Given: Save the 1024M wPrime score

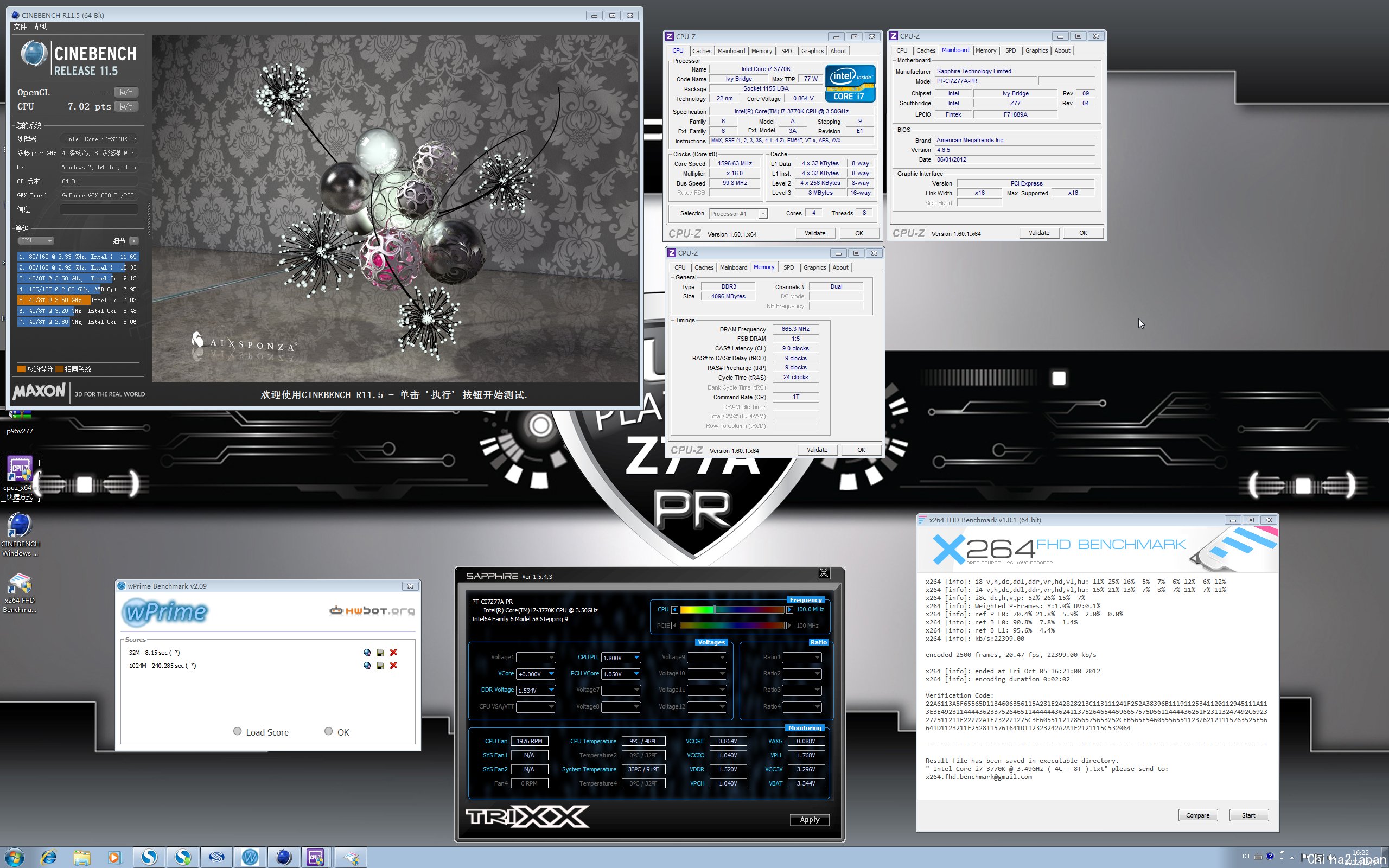Looking at the screenshot, I should [x=380, y=665].
